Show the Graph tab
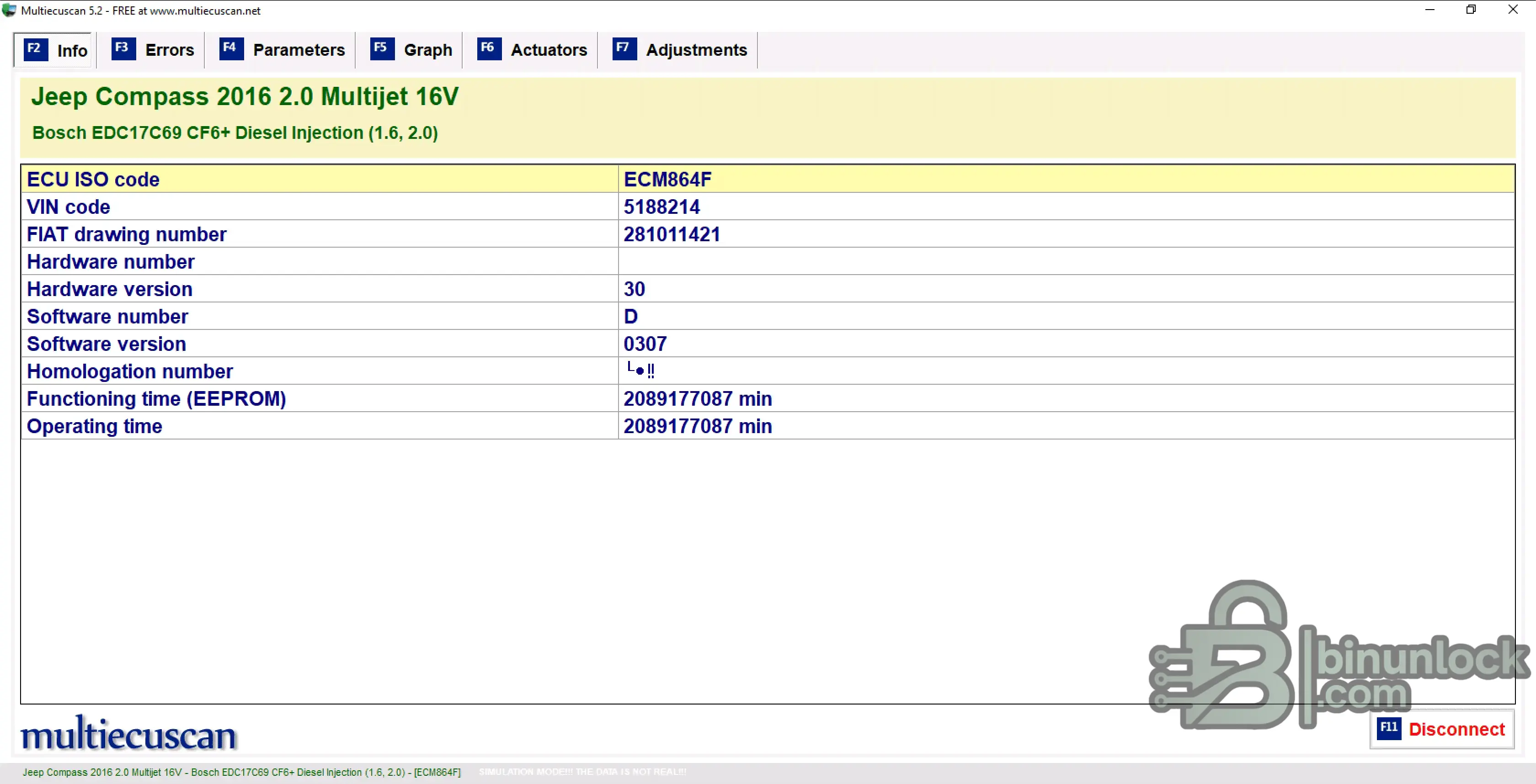 [x=411, y=50]
